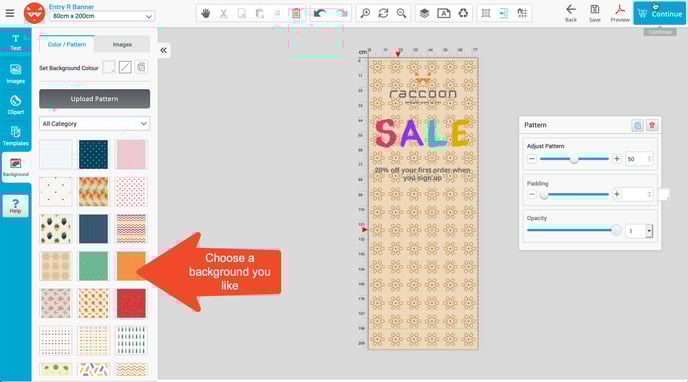
Task: Switch to the Images tab
Action: 122,44
